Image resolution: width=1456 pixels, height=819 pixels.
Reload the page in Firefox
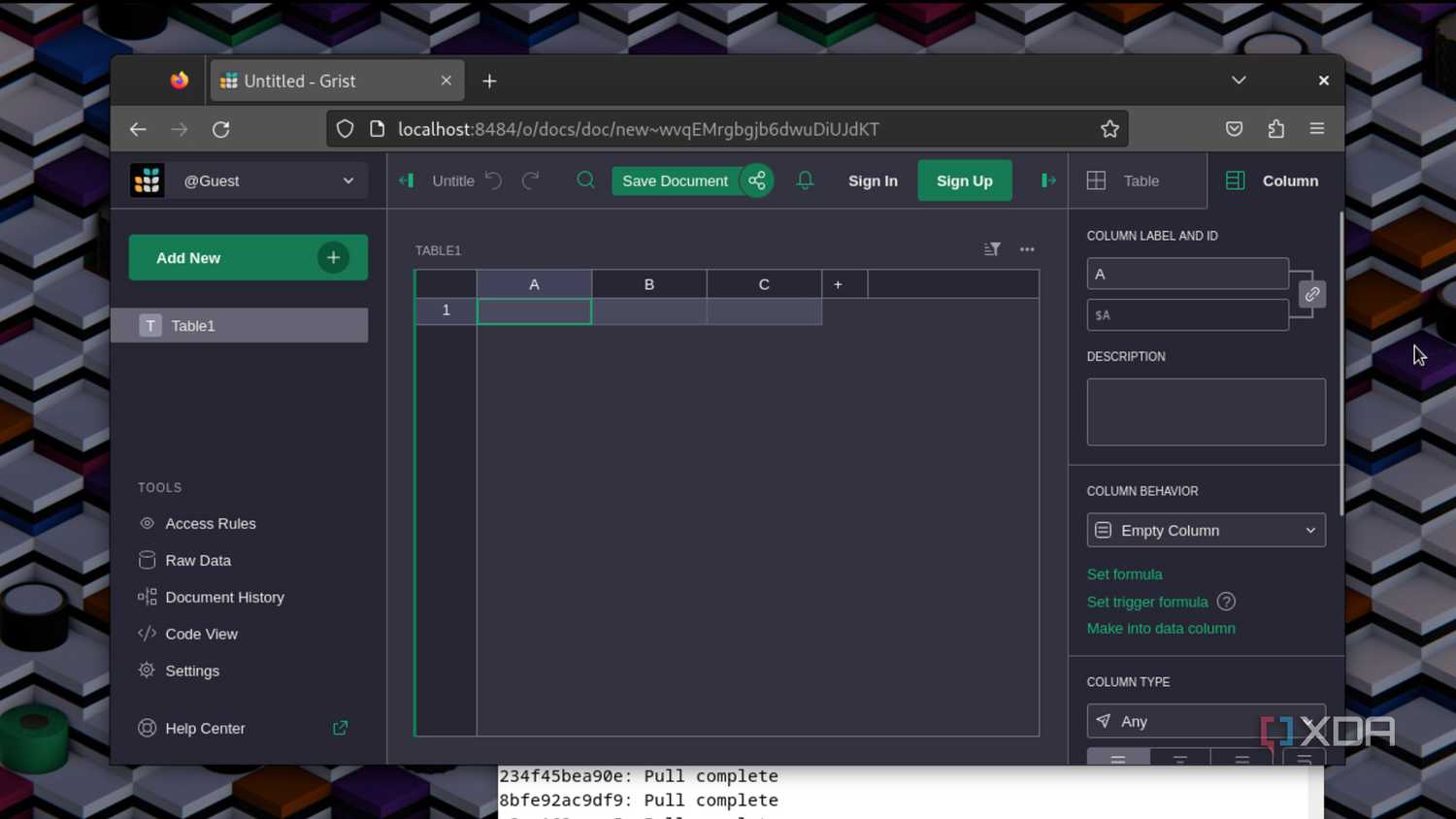pos(221,129)
